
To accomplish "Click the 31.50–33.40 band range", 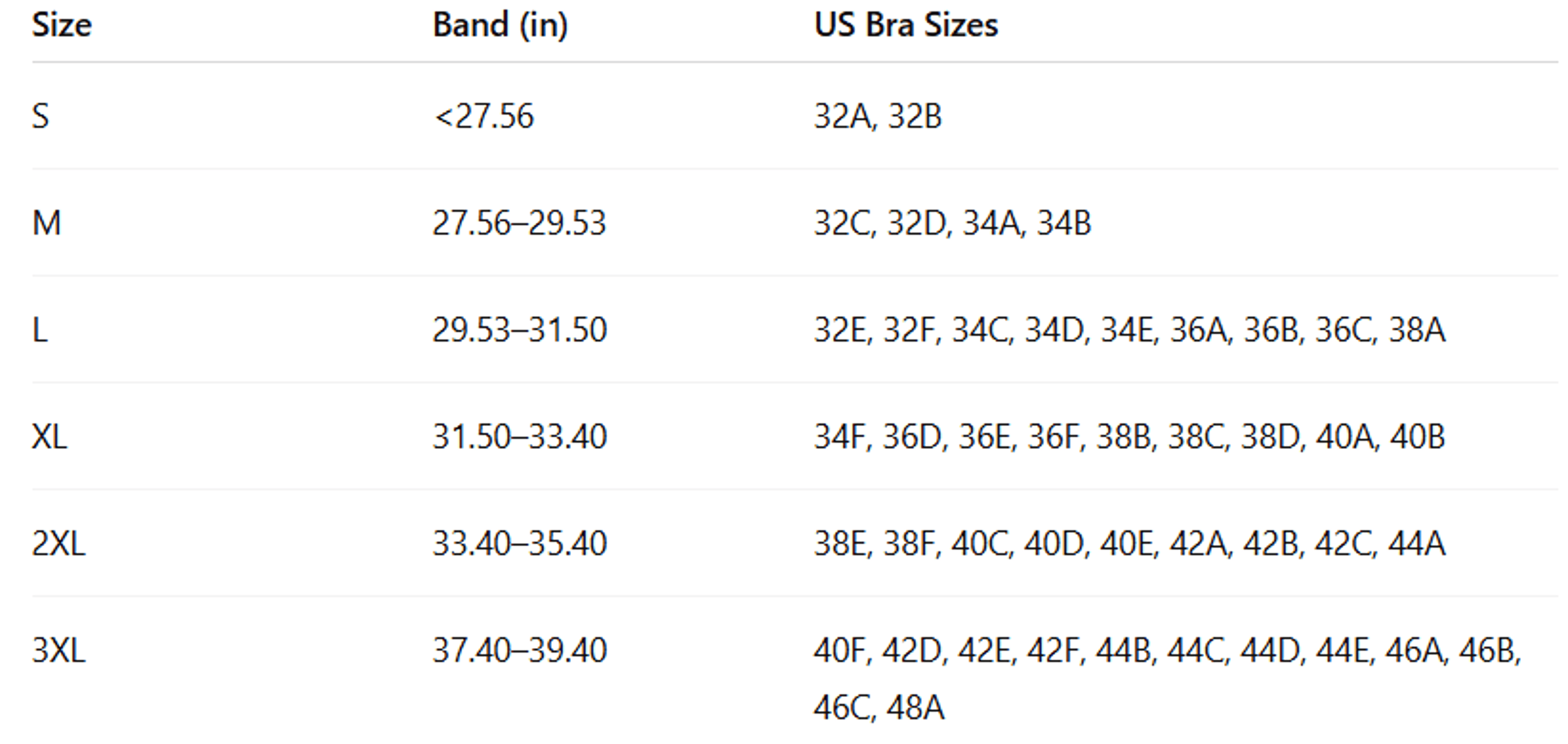I will pos(520,436).
